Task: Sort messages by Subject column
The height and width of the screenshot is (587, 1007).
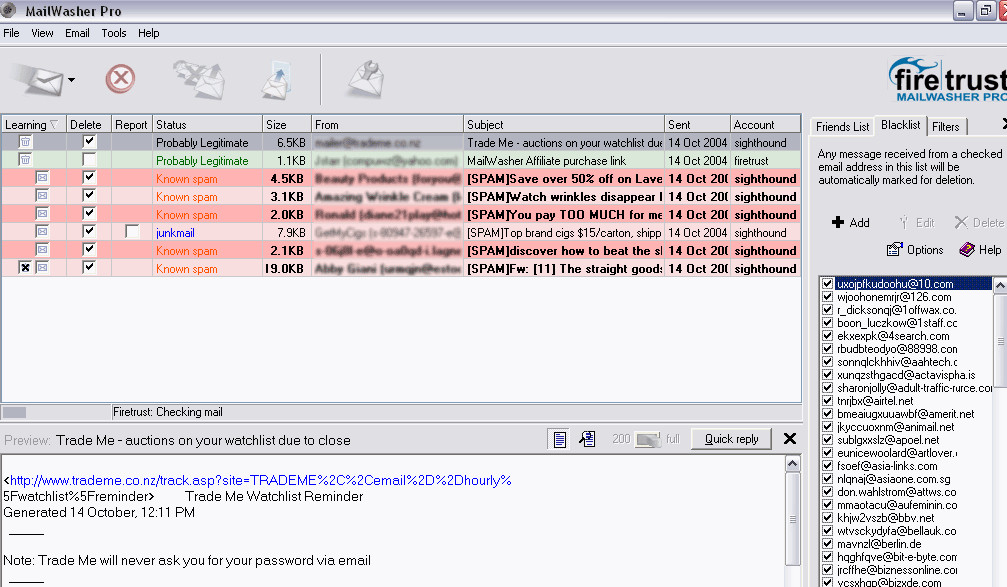Action: [563, 125]
